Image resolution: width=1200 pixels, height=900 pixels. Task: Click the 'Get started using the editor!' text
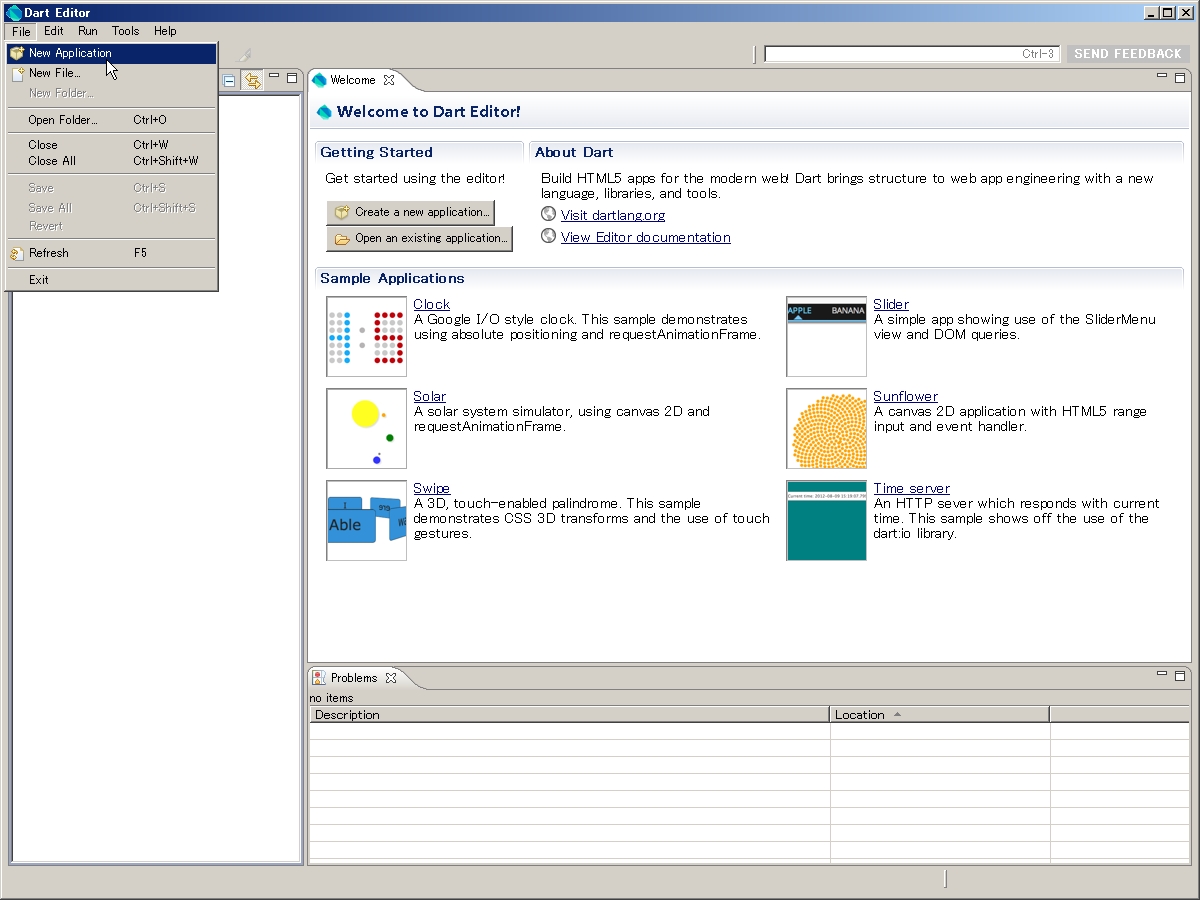pyautogui.click(x=415, y=178)
